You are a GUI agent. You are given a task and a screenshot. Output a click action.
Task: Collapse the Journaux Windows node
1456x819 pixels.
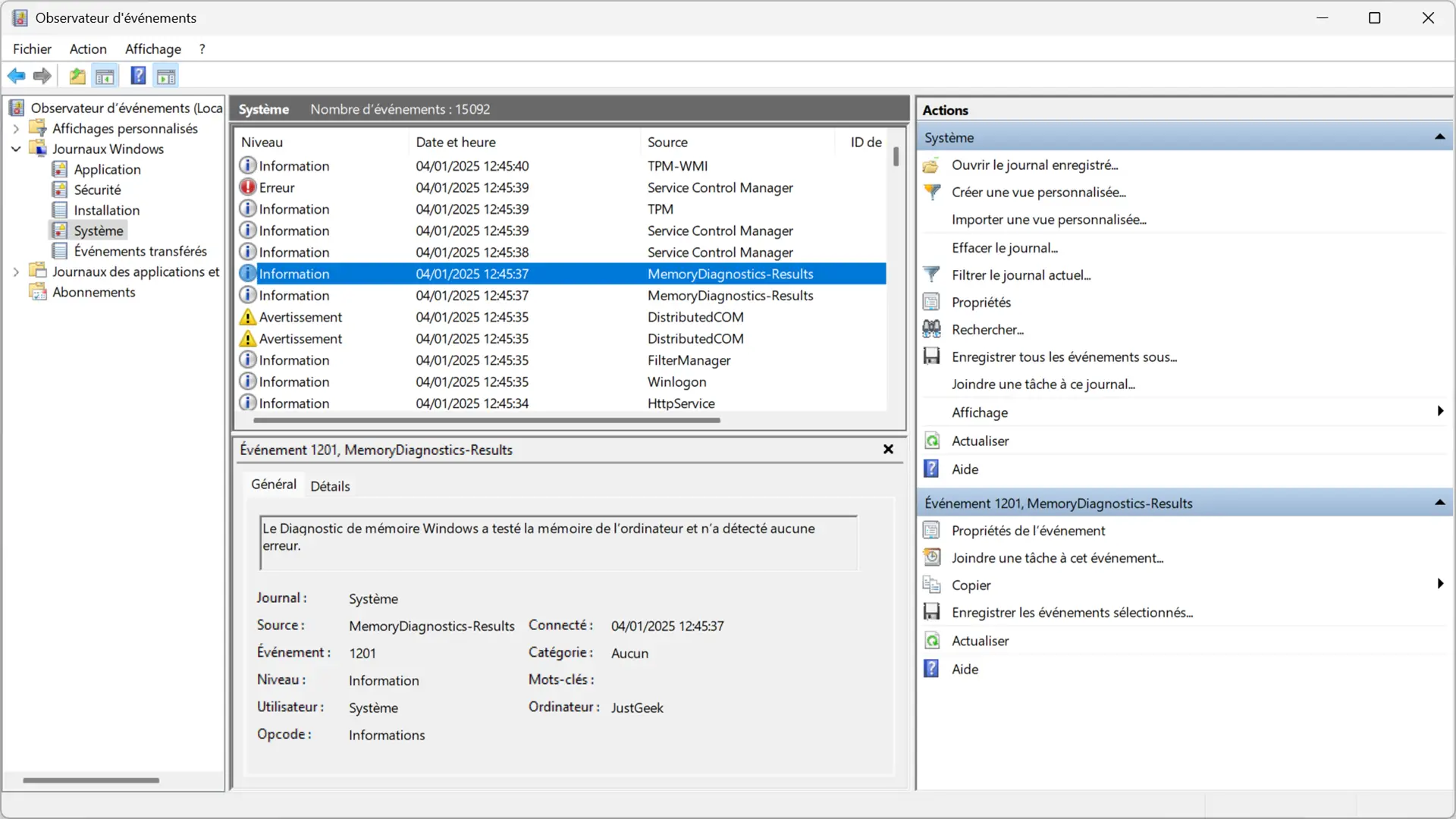tap(16, 149)
